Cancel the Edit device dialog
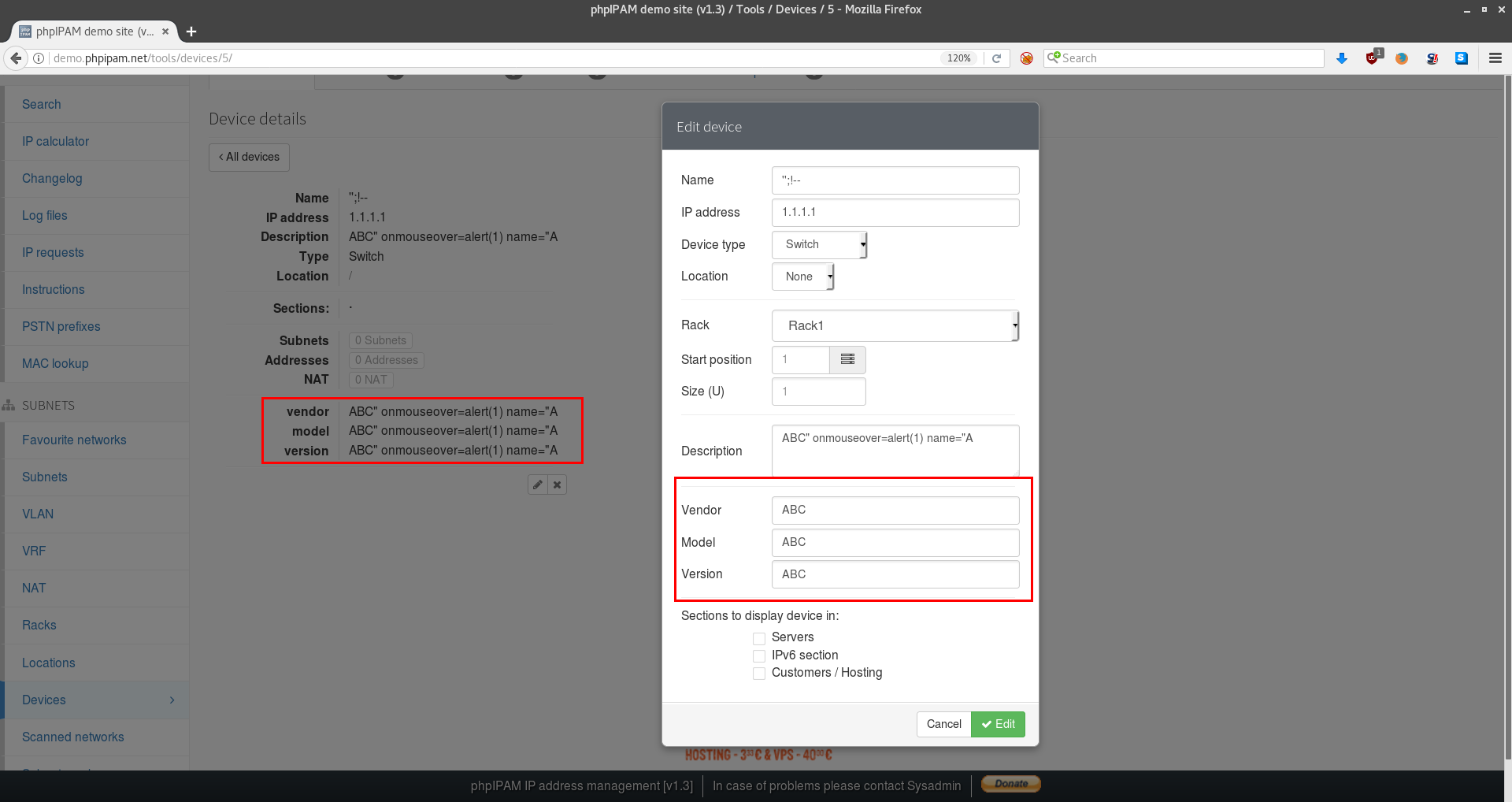Viewport: 1512px width, 802px height. [943, 724]
